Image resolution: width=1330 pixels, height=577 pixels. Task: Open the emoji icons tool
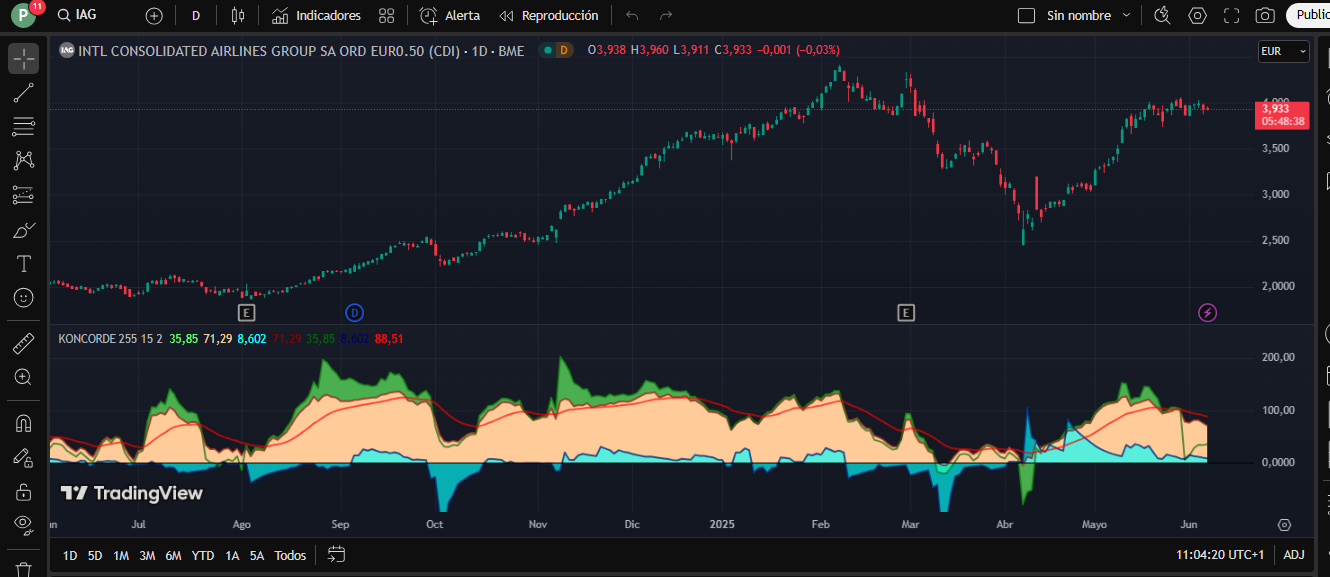pyautogui.click(x=24, y=298)
